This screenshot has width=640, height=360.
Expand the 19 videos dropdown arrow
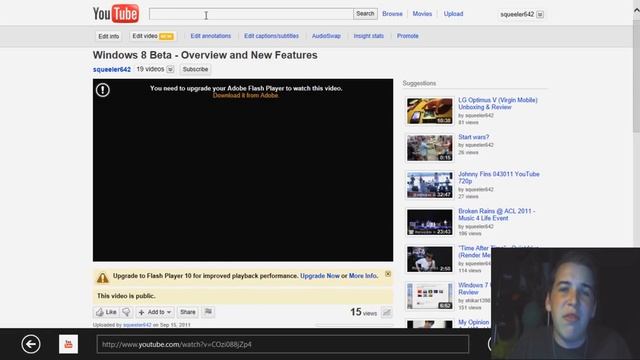[170, 69]
